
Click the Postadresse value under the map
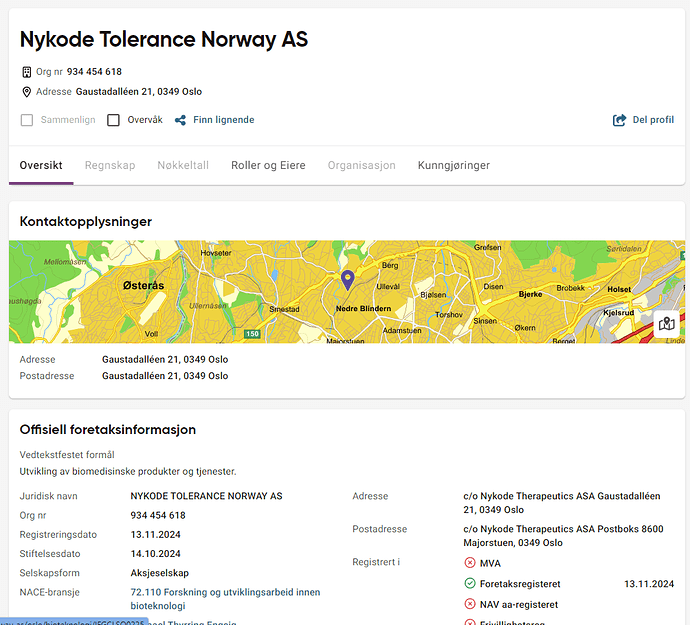(x=165, y=376)
